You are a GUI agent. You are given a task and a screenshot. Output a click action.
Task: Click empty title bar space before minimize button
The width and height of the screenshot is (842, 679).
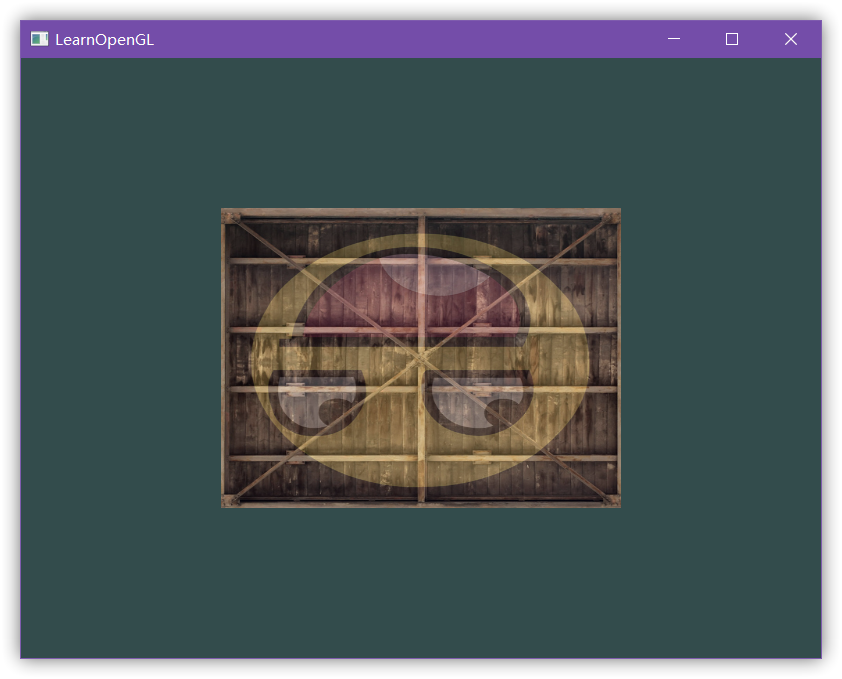400,39
